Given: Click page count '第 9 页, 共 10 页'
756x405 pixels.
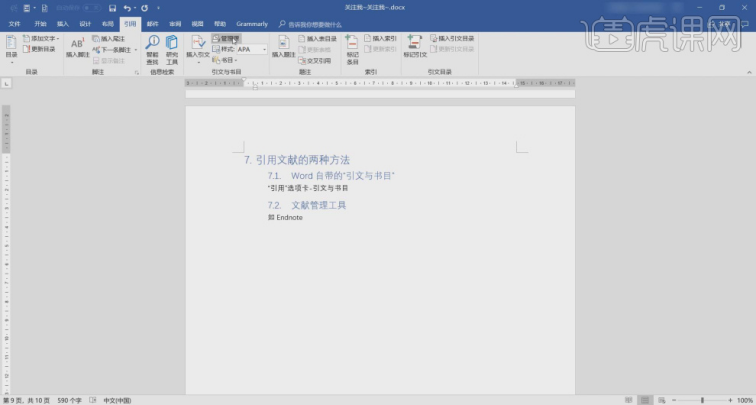Looking at the screenshot, I should [26, 400].
